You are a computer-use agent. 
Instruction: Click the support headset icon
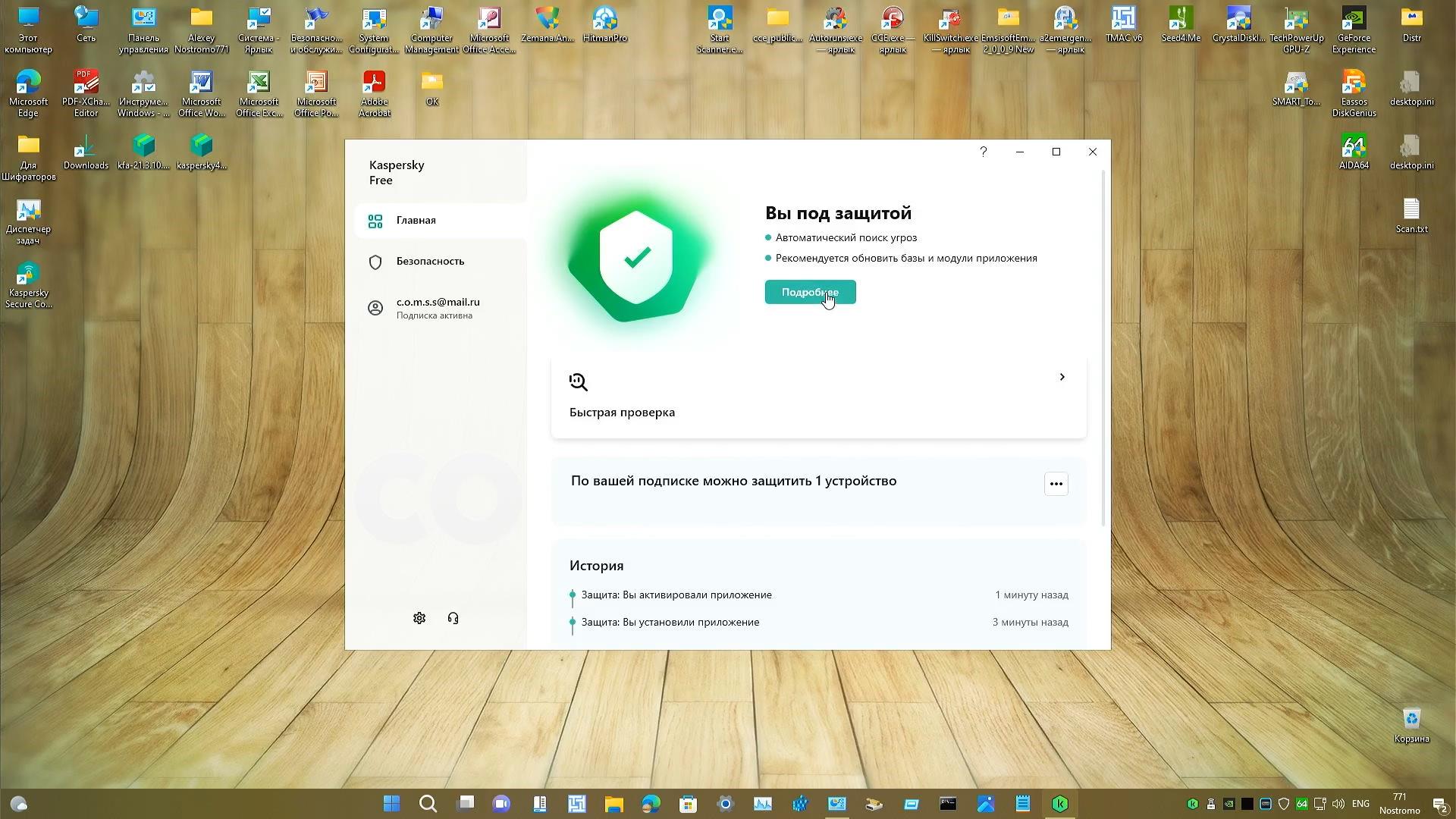453,618
